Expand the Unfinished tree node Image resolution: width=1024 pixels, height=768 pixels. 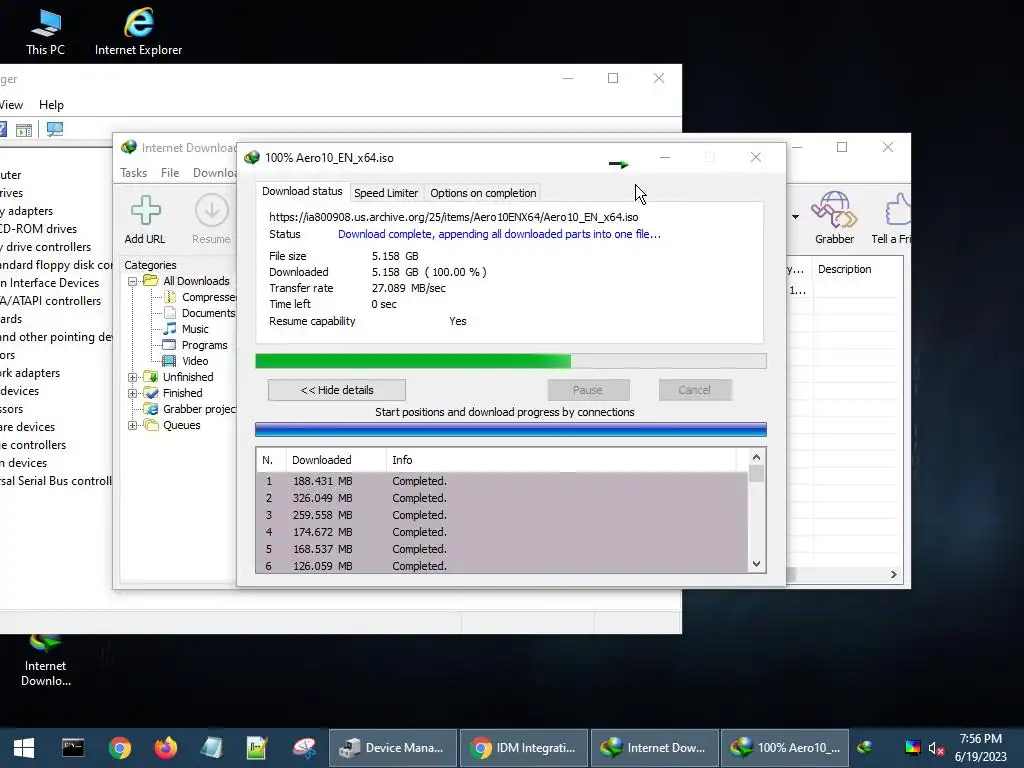point(133,377)
